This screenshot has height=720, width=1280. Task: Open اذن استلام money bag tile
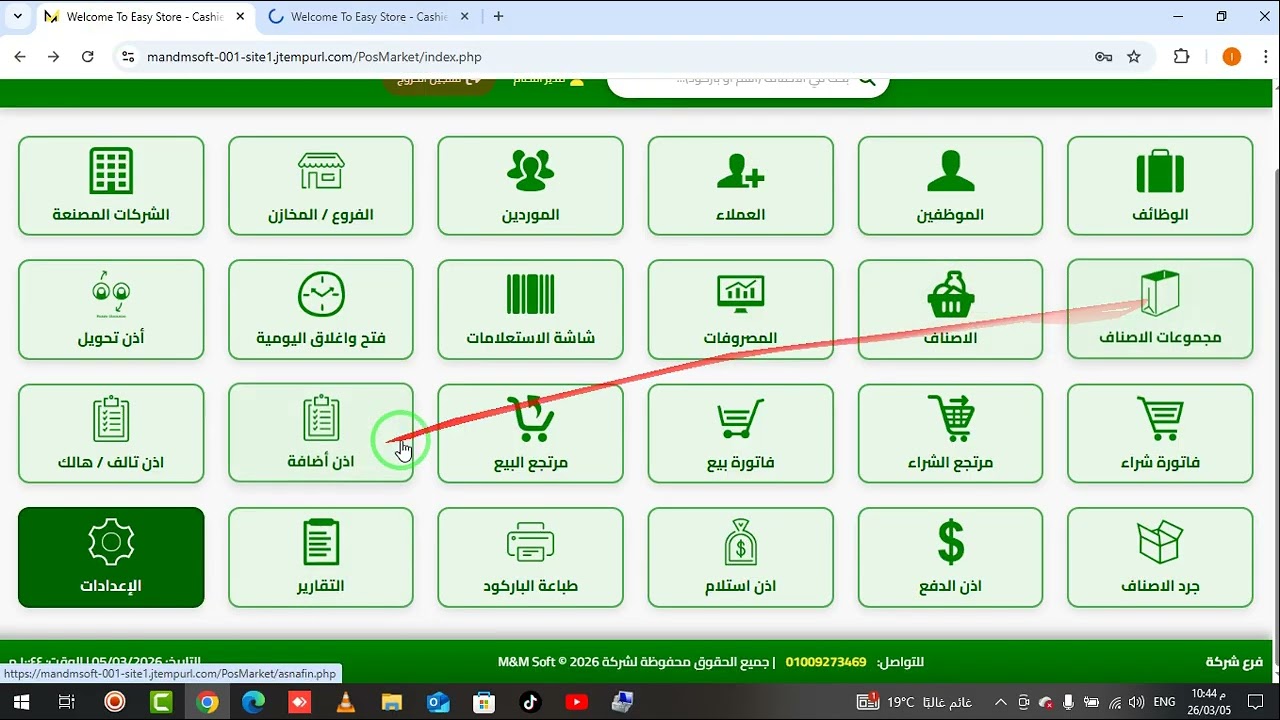tap(740, 558)
